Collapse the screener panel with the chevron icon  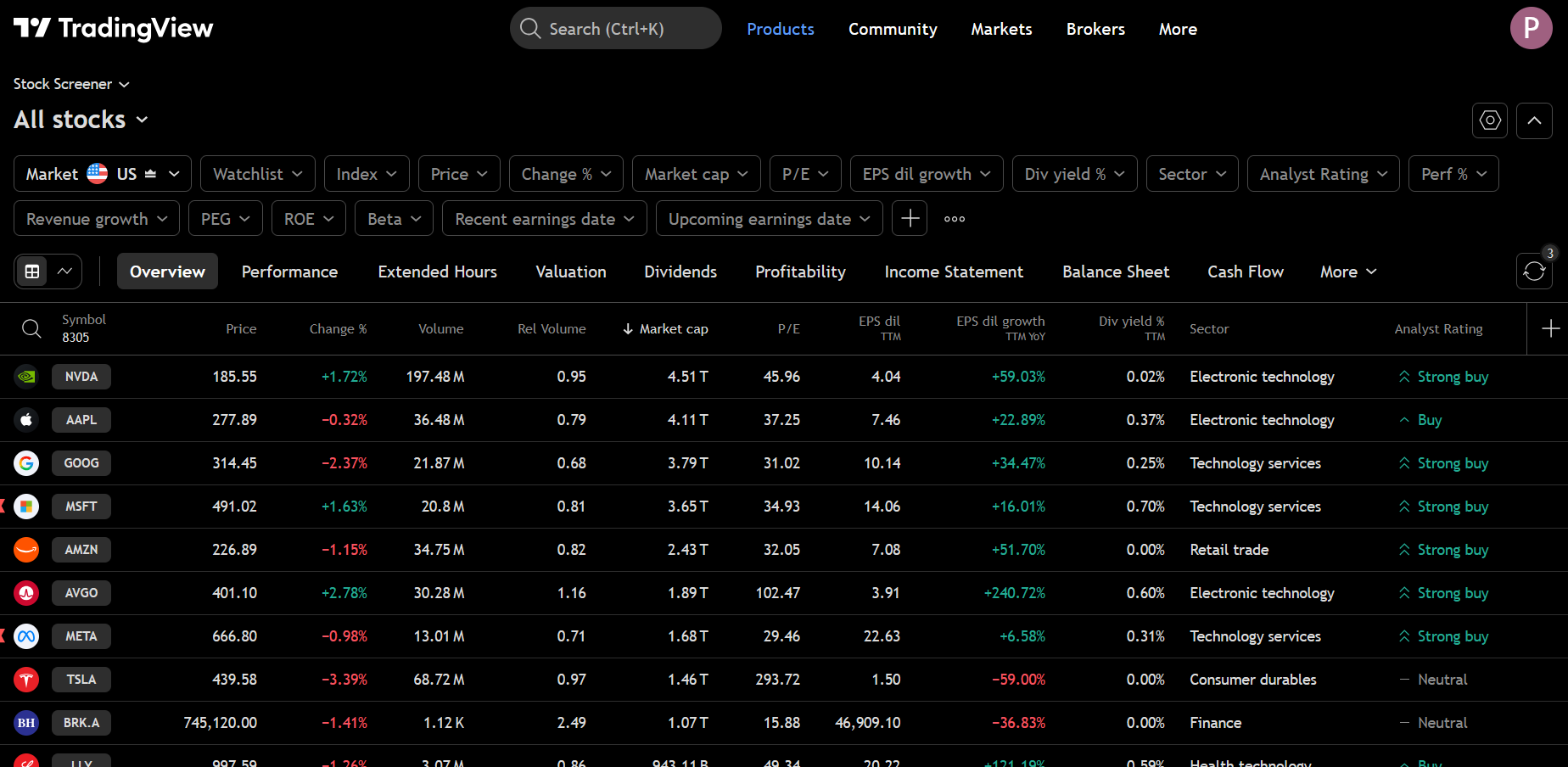point(1534,120)
